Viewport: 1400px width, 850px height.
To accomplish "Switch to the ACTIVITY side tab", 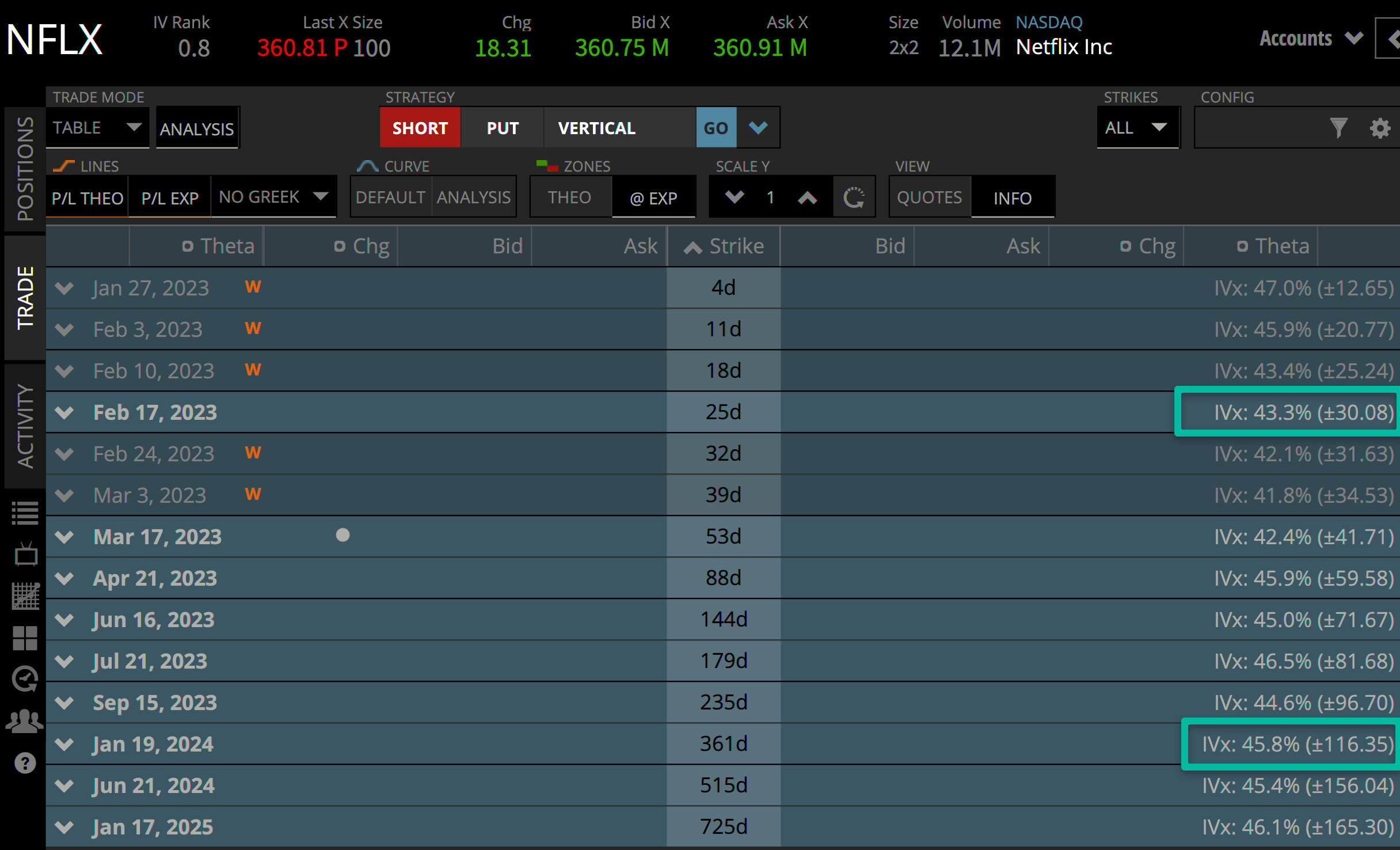I will (25, 426).
